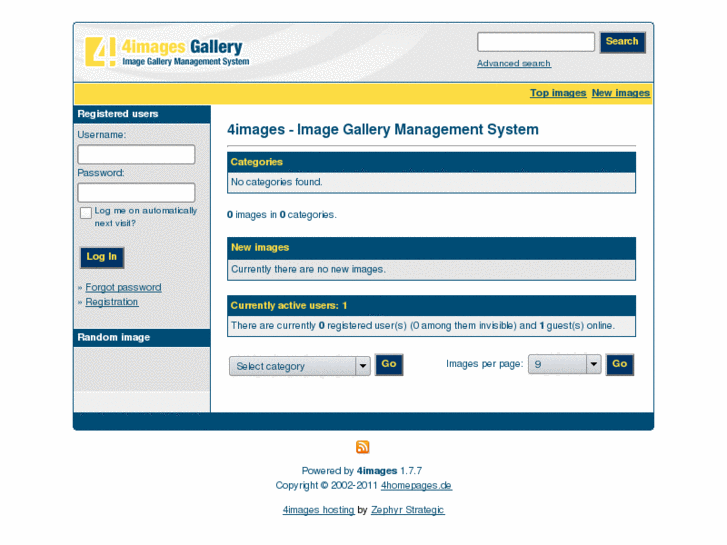Viewport: 727px width, 545px height.
Task: Open the Forgot password link
Action: 123,288
